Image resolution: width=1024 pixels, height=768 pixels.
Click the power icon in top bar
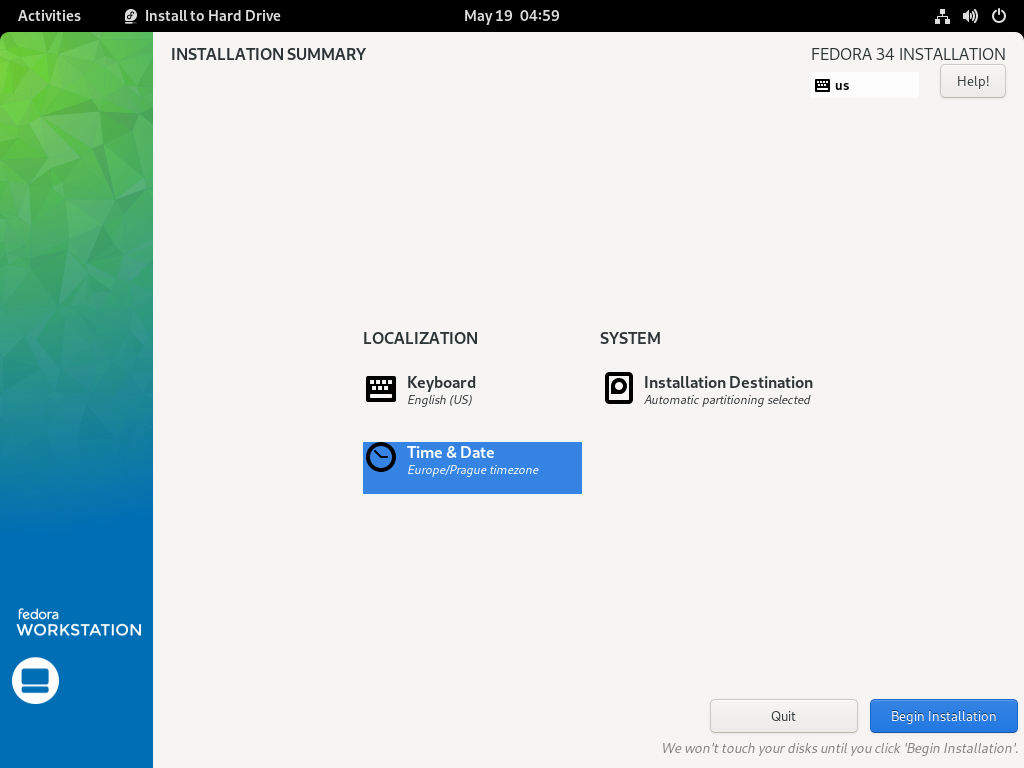tap(999, 16)
